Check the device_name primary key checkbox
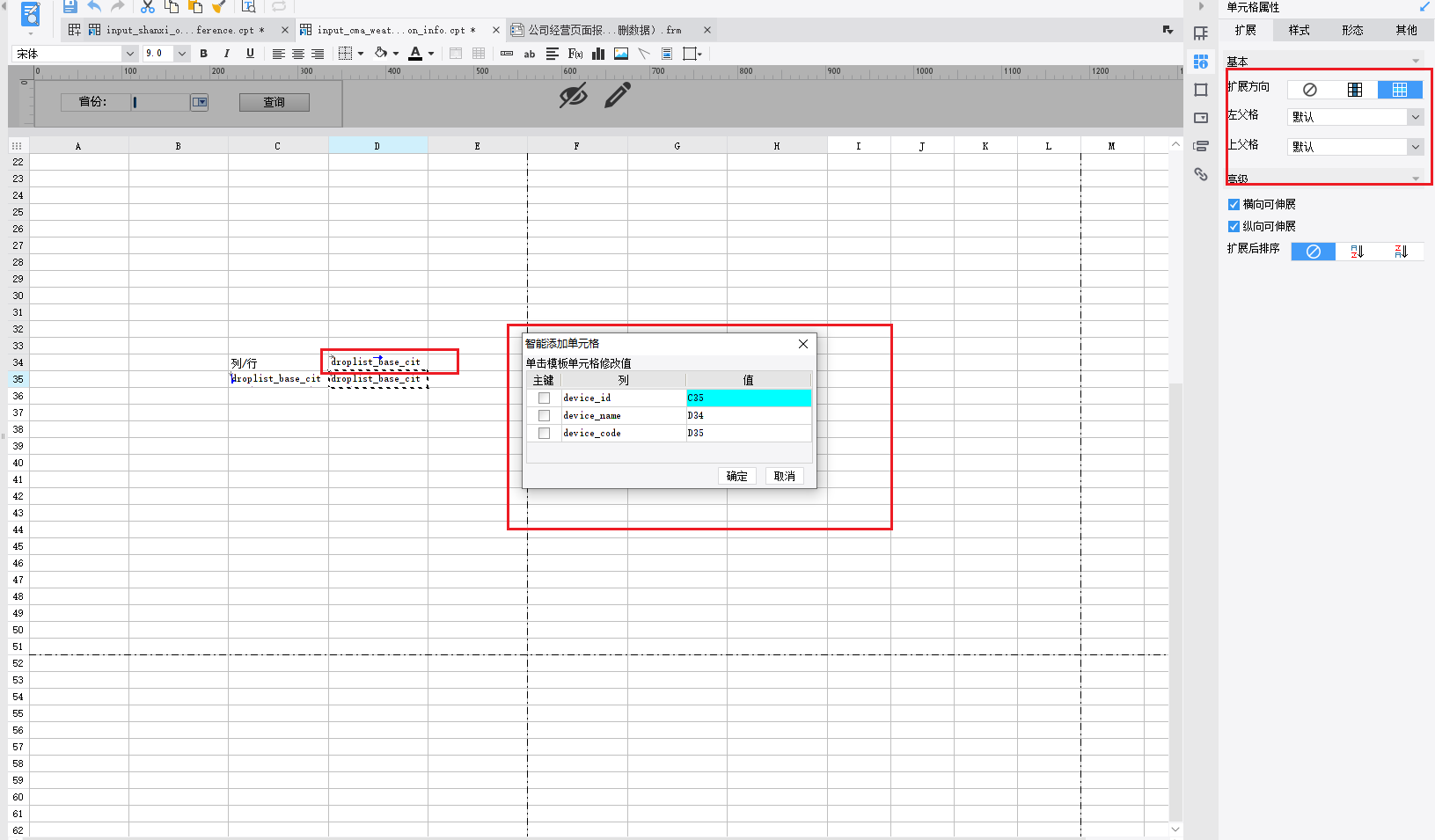The width and height of the screenshot is (1435, 840). [x=544, y=416]
